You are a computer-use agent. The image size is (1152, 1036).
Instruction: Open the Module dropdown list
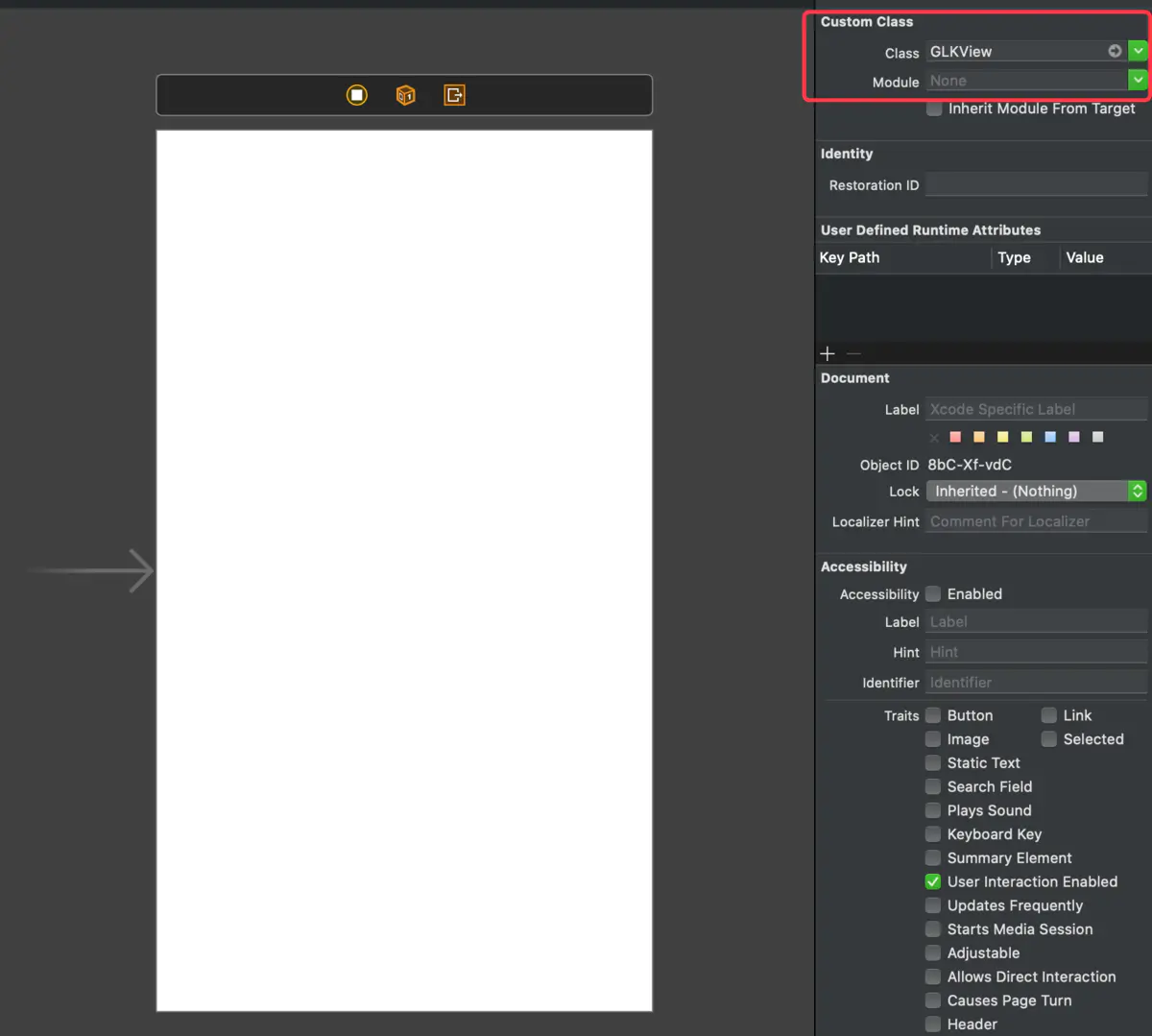[x=1138, y=81]
